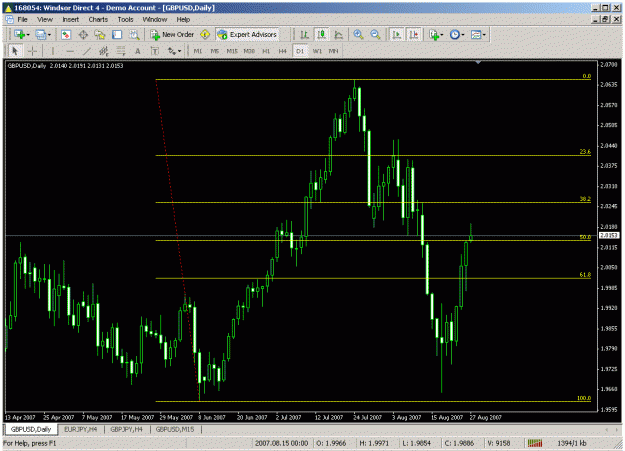Viewport: 625px width, 451px height.
Task: Launch MetaEditor via the yellow diamond icon
Action: tap(205, 35)
